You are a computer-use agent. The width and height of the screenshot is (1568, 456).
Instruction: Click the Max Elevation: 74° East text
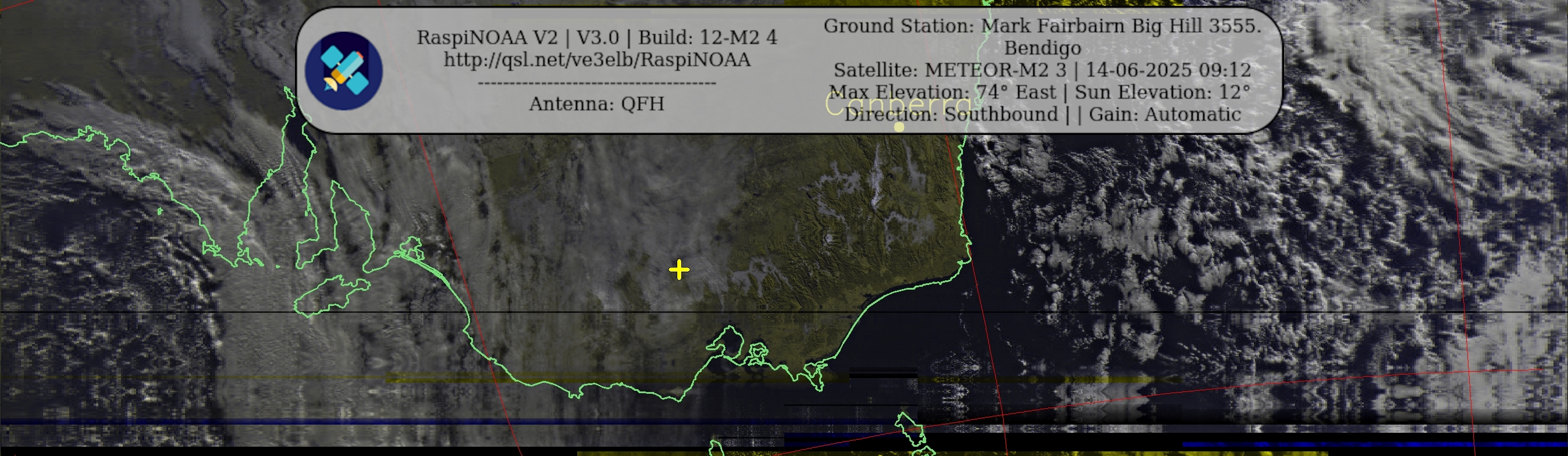(941, 92)
